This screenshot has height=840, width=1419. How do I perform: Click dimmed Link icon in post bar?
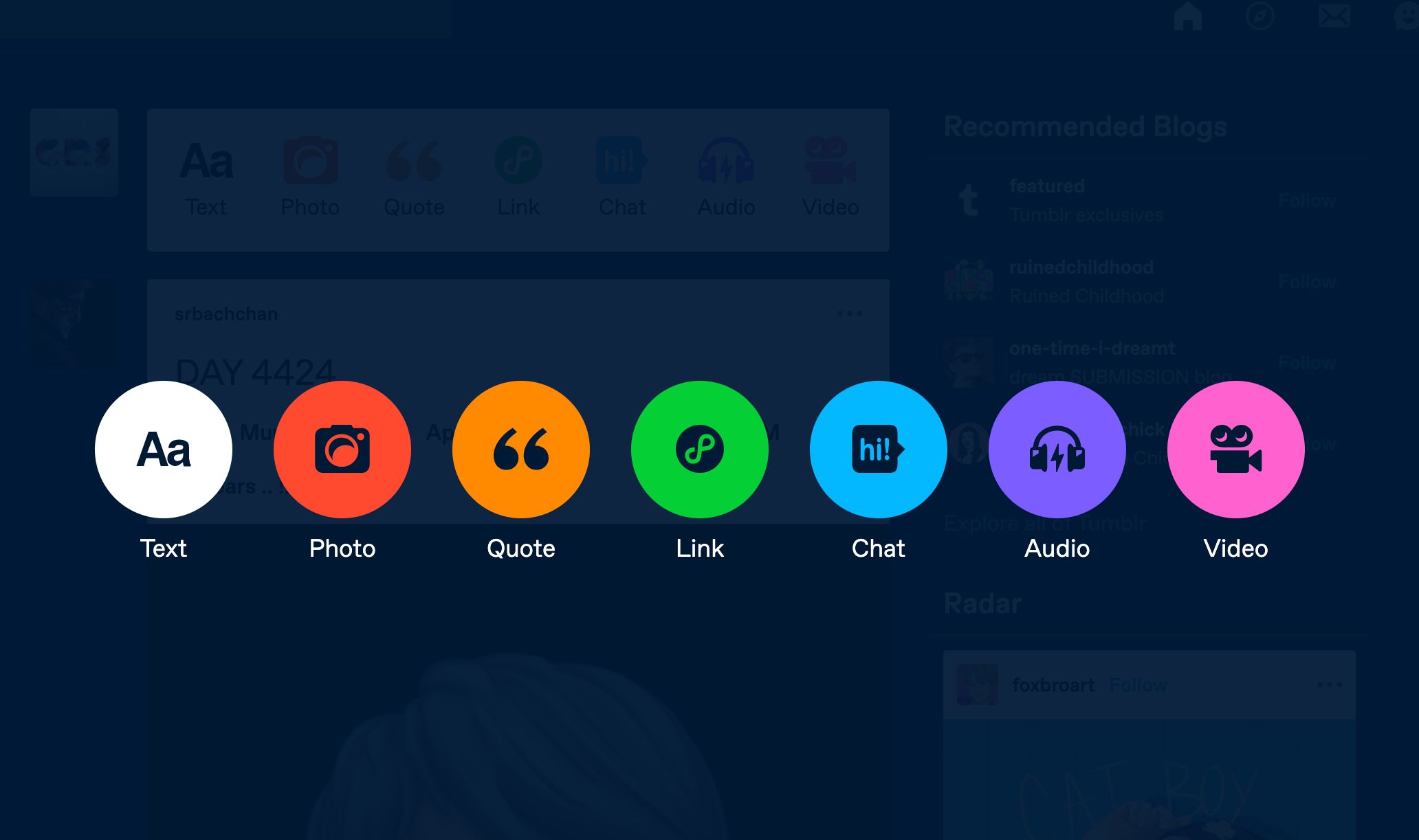coord(518,161)
